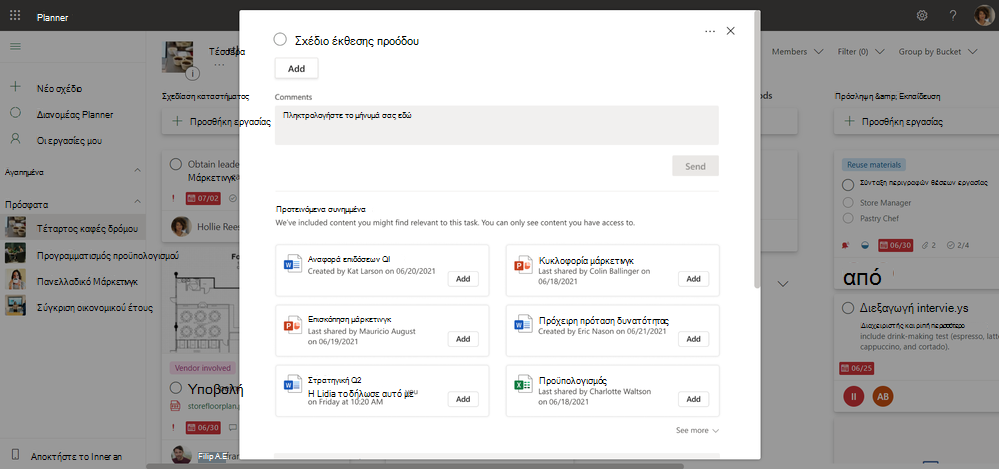Collapse the Αγαπημένα section chevron
This screenshot has height=469, width=999.
pyautogui.click(x=138, y=171)
